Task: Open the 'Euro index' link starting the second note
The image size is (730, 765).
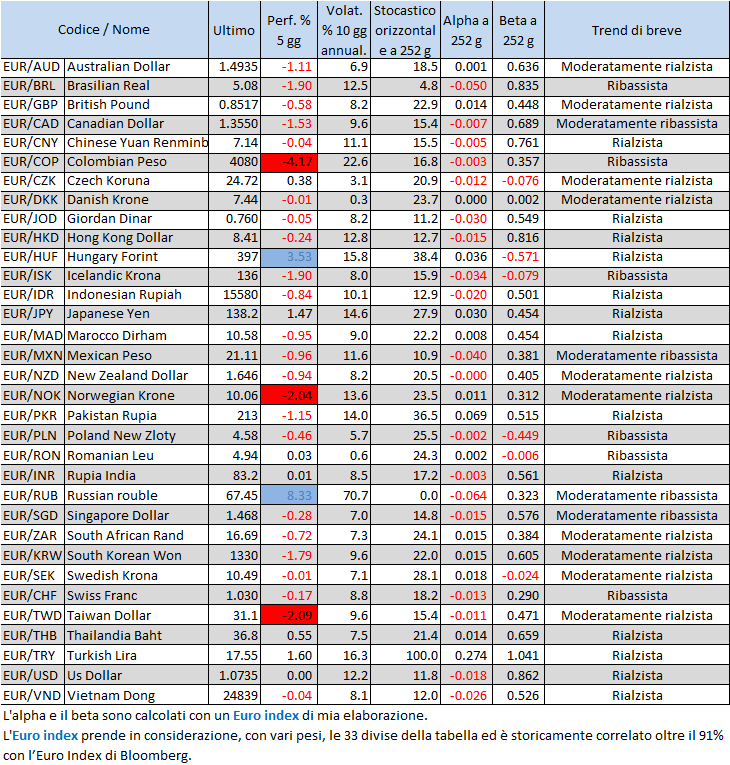Action: coord(45,735)
